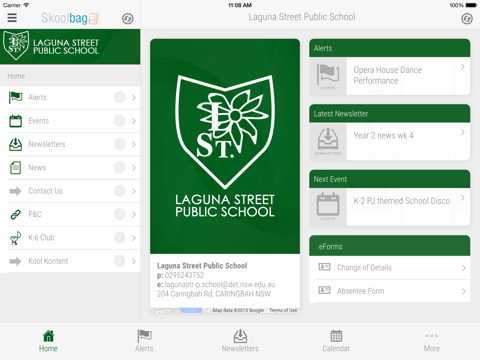Tap the refresh icon in main header
480x360 pixels.
pos(467,19)
